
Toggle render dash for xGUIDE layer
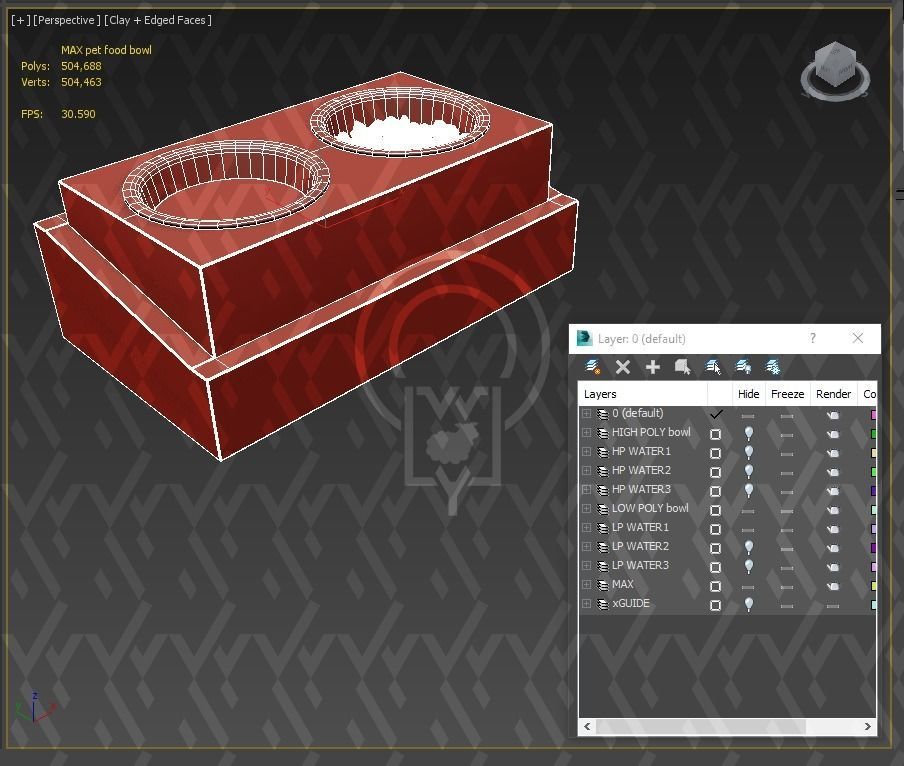[x=833, y=606]
